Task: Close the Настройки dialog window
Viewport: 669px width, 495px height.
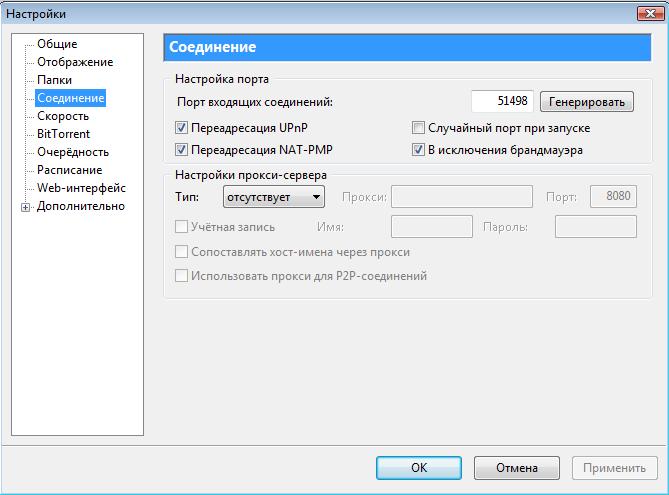Action: coord(650,14)
